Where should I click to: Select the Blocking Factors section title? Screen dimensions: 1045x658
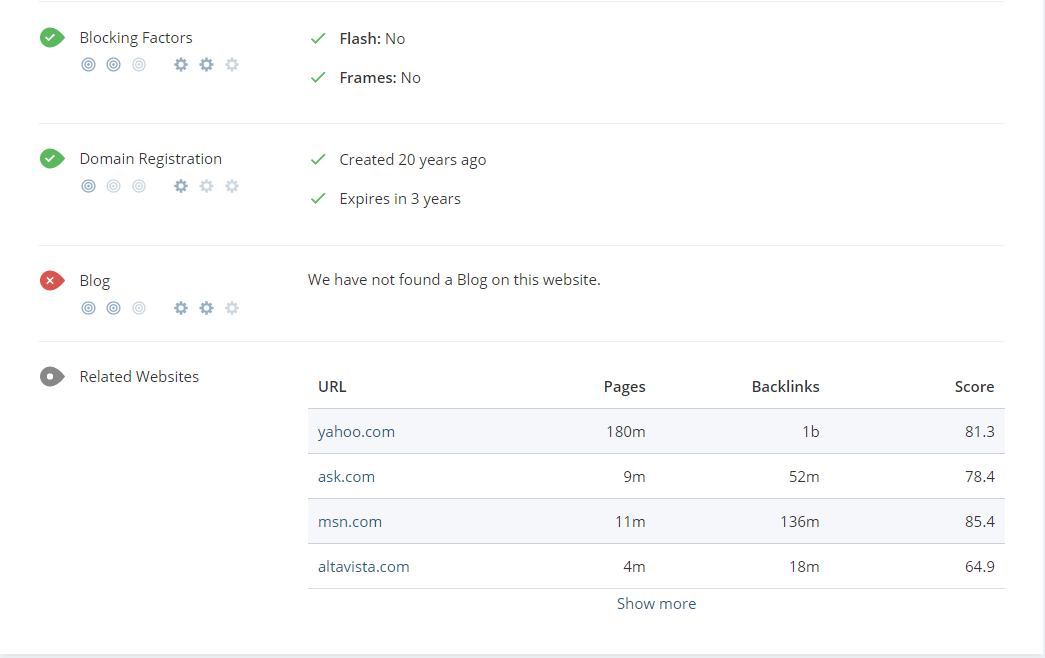tap(136, 38)
